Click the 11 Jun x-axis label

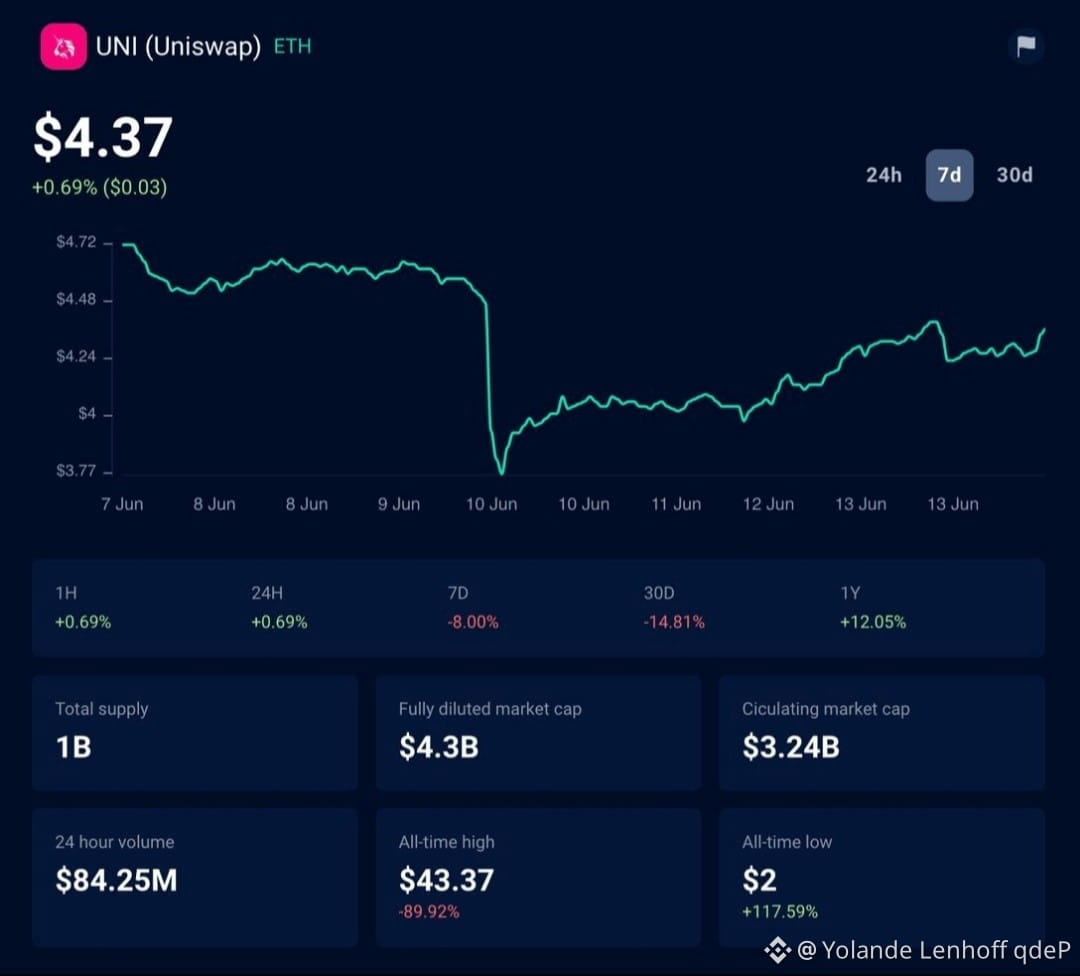(676, 504)
